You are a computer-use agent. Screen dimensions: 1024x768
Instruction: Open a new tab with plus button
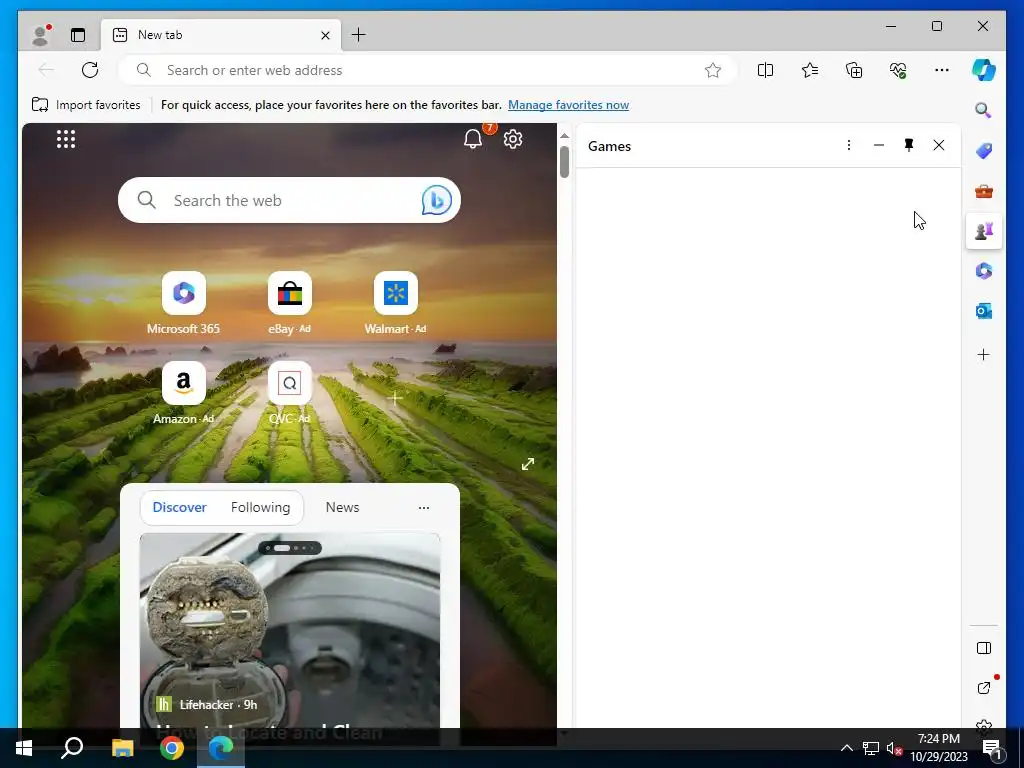pyautogui.click(x=359, y=35)
